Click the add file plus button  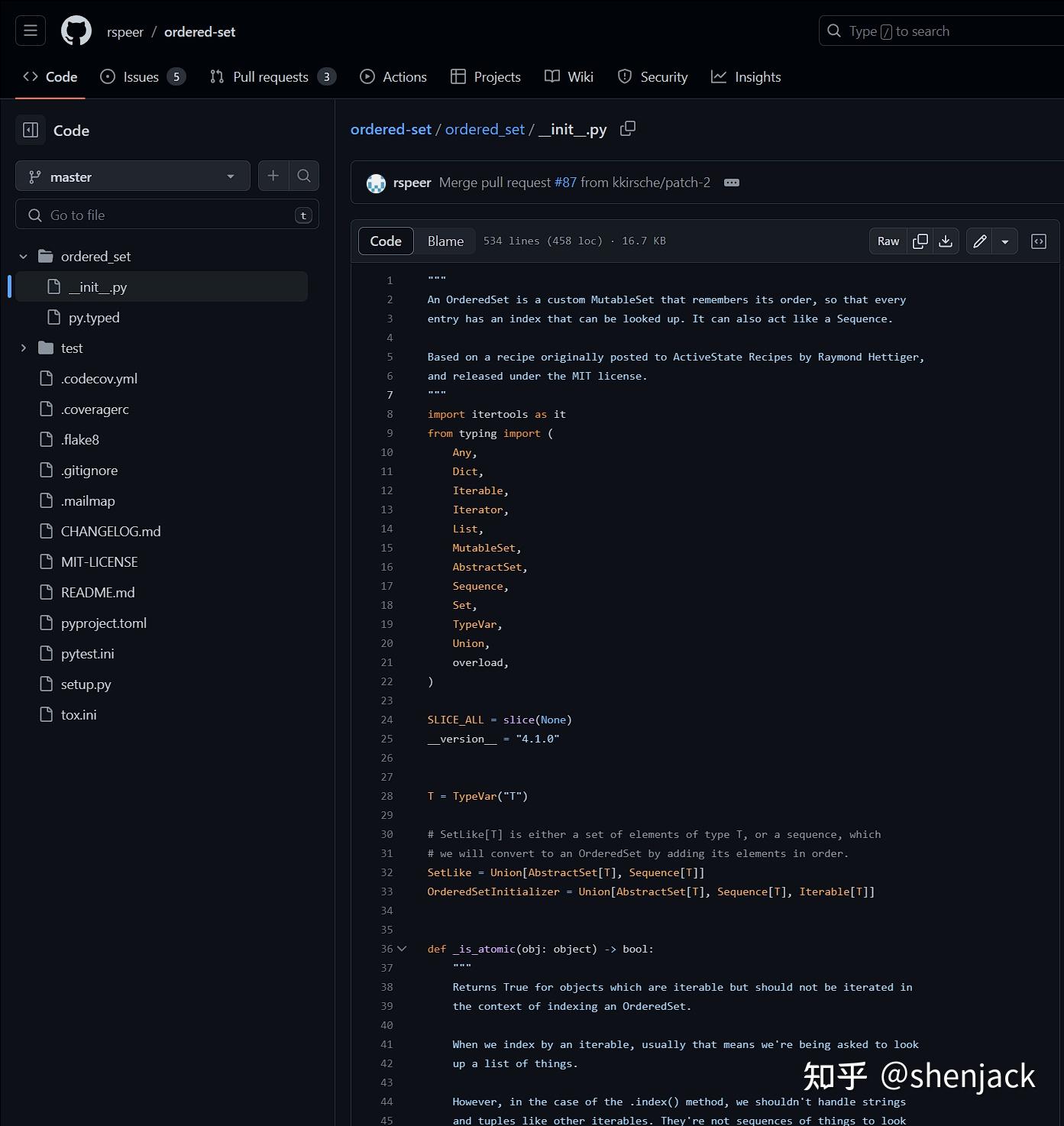tap(273, 176)
